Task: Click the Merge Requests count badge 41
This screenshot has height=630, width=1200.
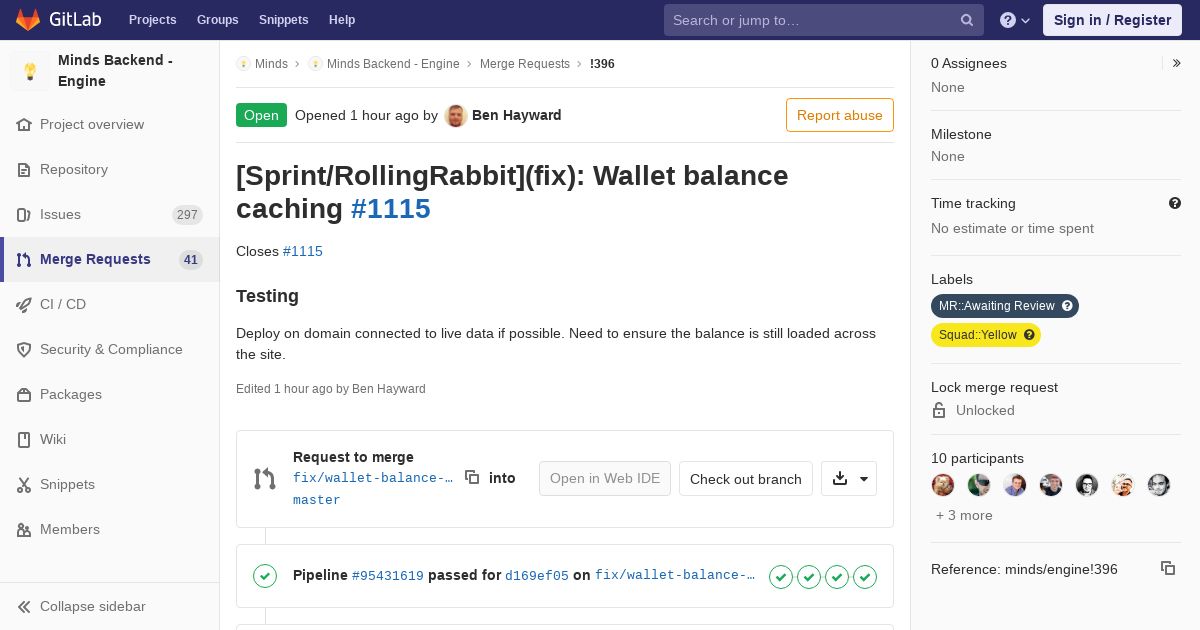Action: pos(191,260)
